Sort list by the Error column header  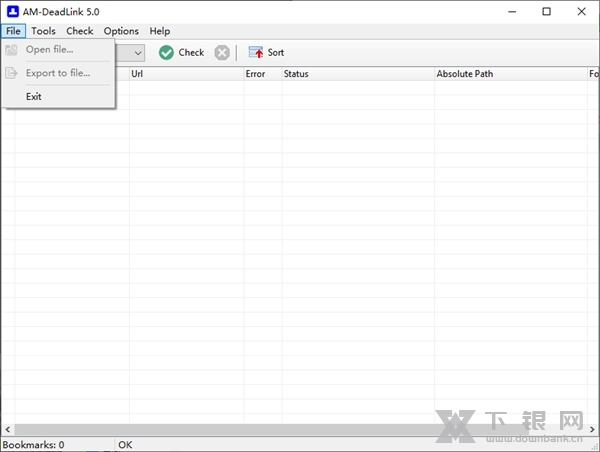(261, 74)
